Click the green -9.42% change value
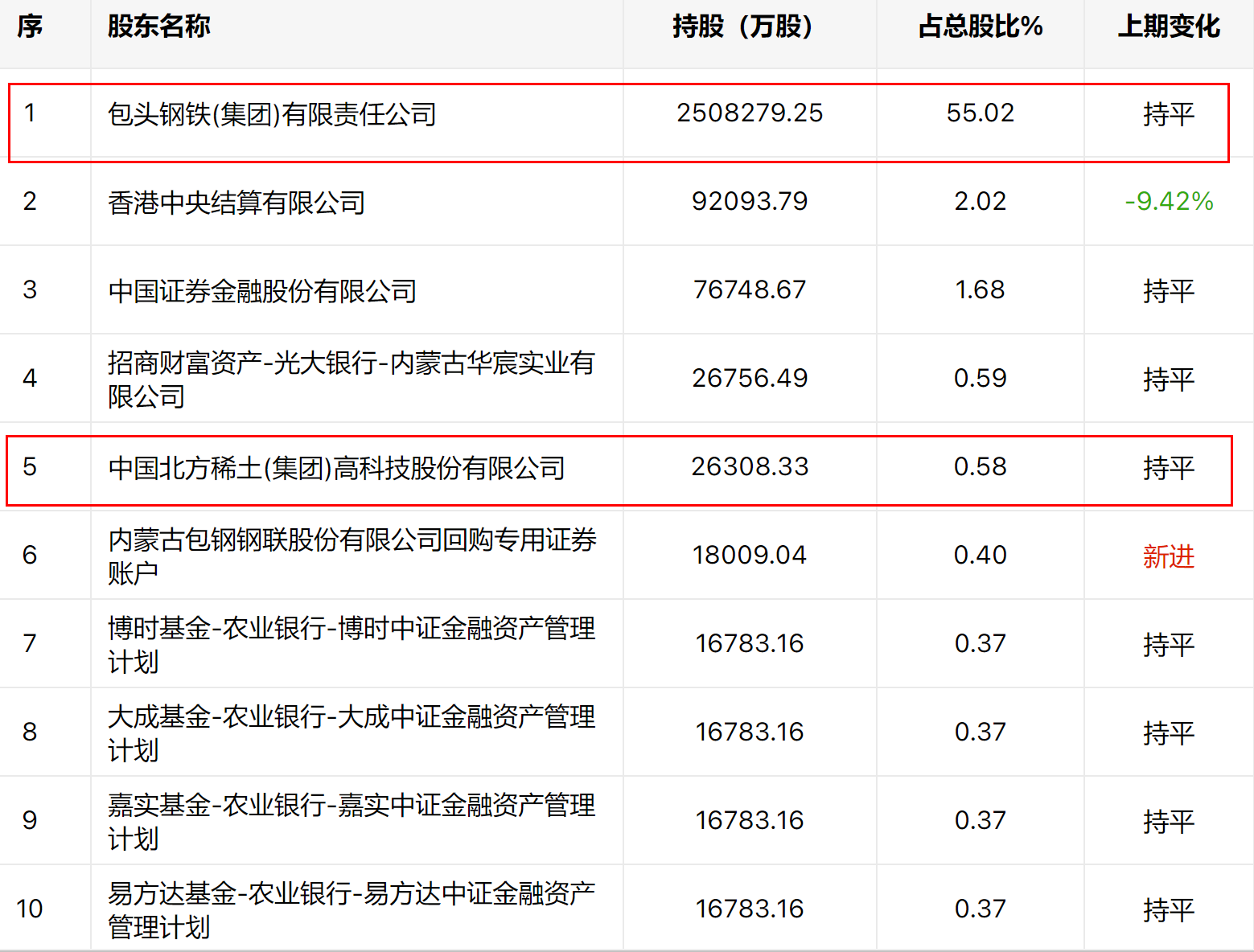This screenshot has height=952, width=1254. (x=1169, y=201)
